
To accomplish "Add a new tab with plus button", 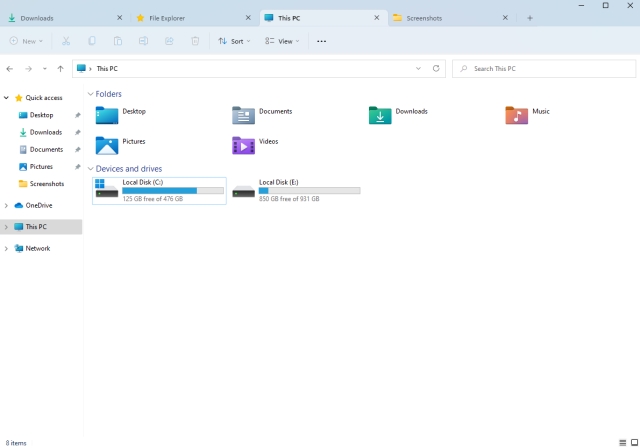I will [x=530, y=18].
